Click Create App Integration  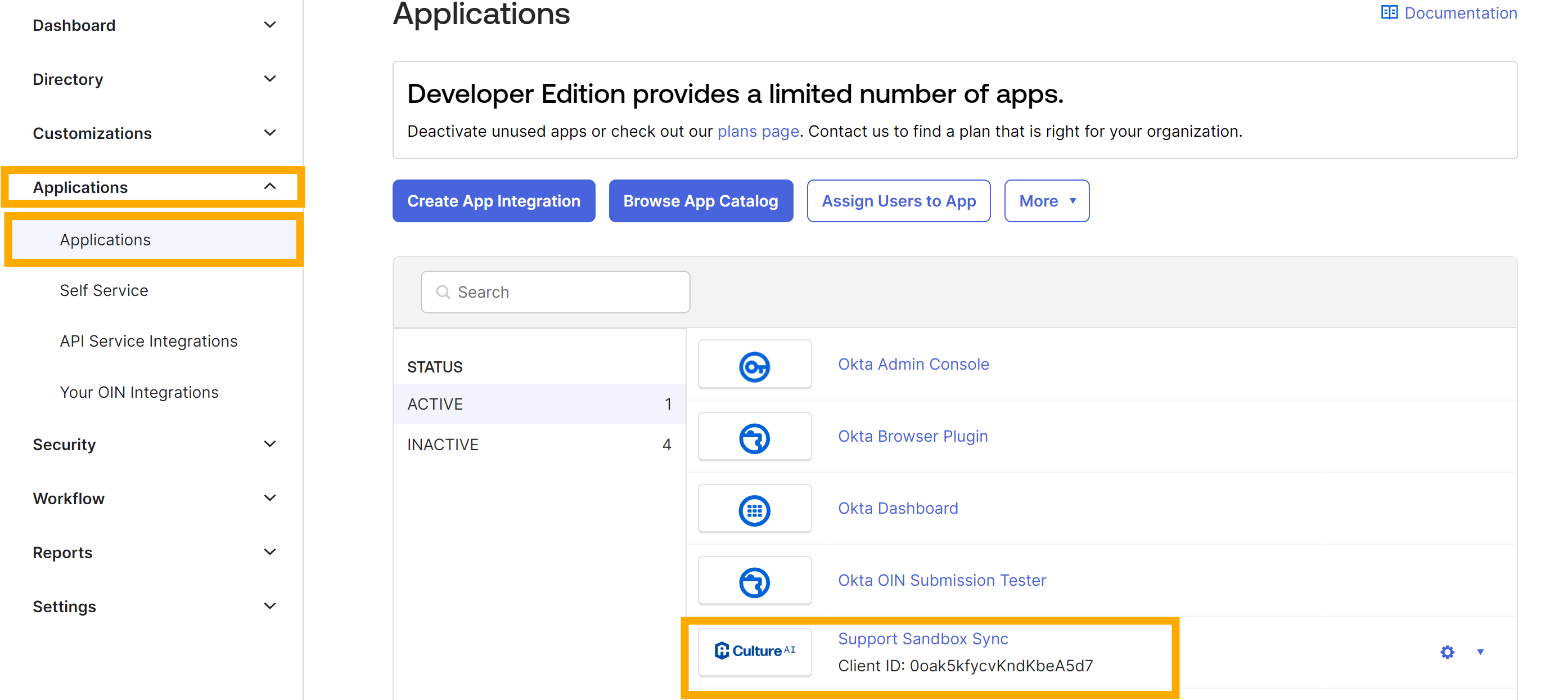point(494,201)
